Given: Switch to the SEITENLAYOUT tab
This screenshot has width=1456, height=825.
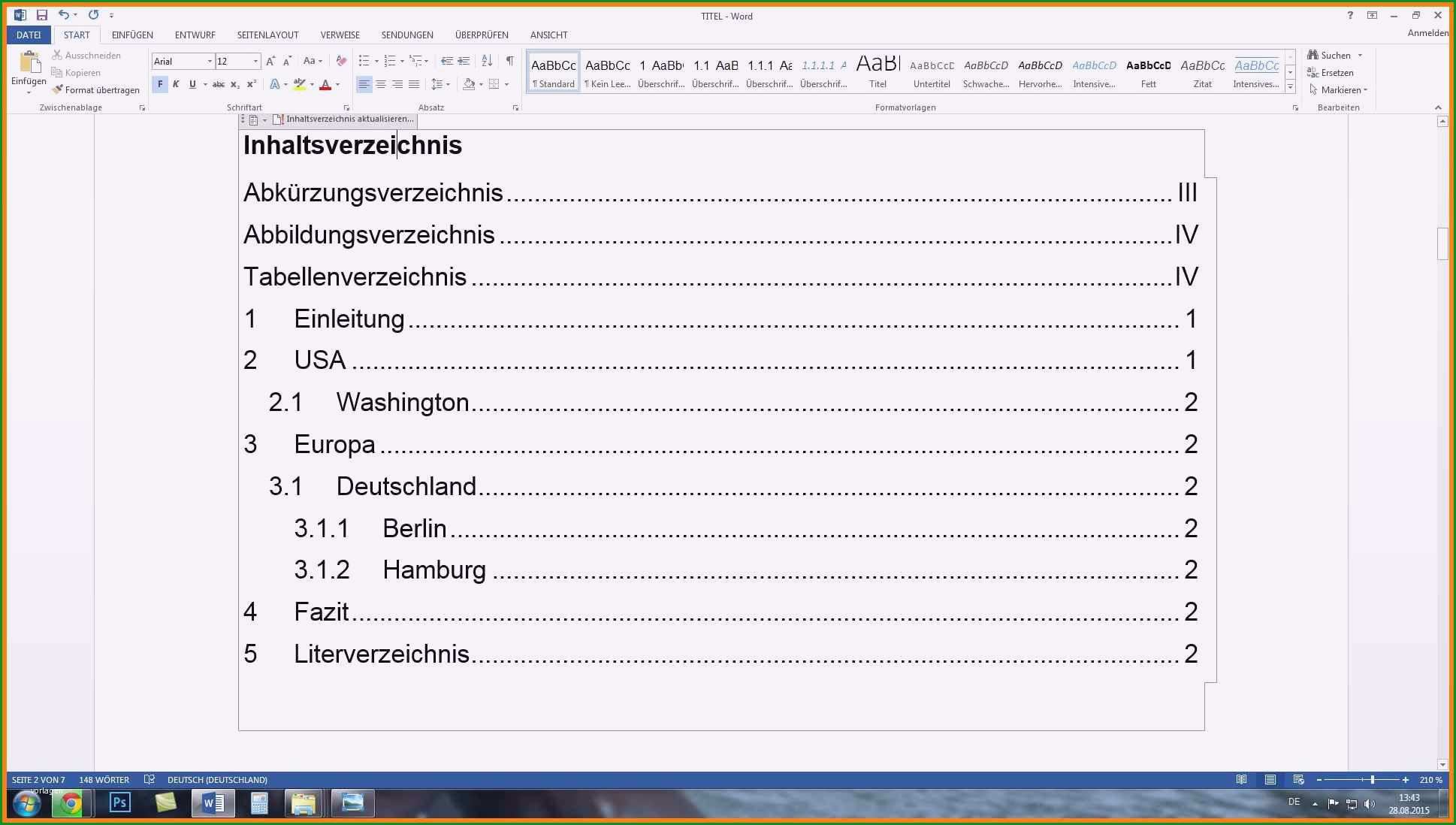Looking at the screenshot, I should point(267,35).
